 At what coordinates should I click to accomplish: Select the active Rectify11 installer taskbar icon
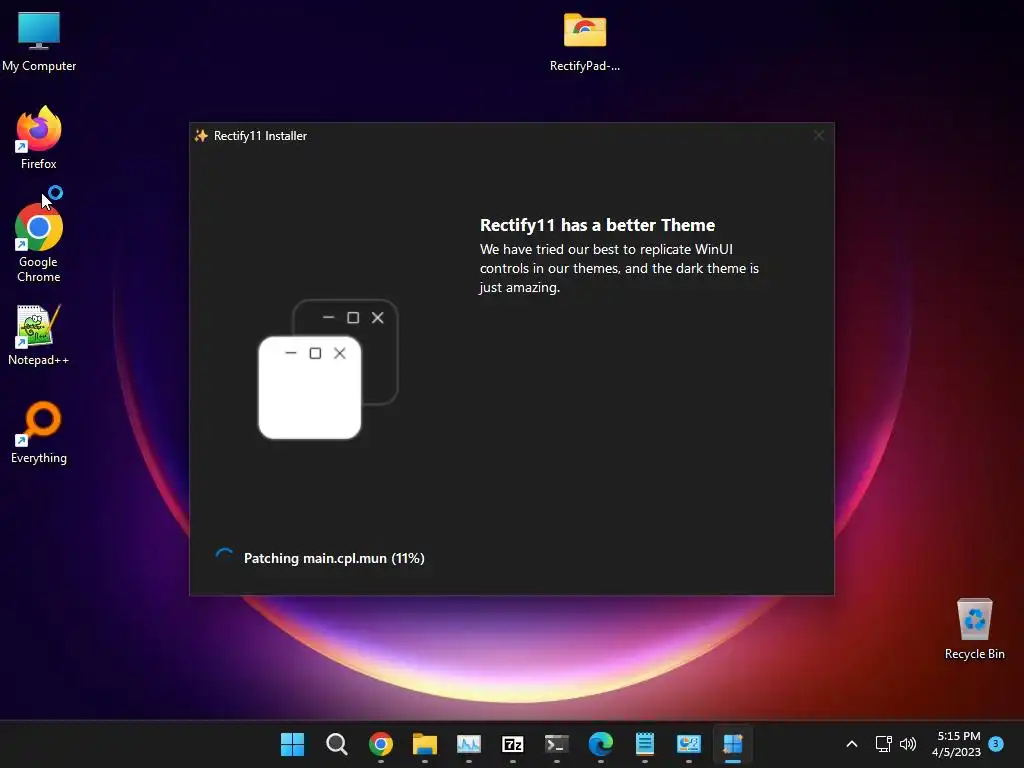click(x=733, y=744)
